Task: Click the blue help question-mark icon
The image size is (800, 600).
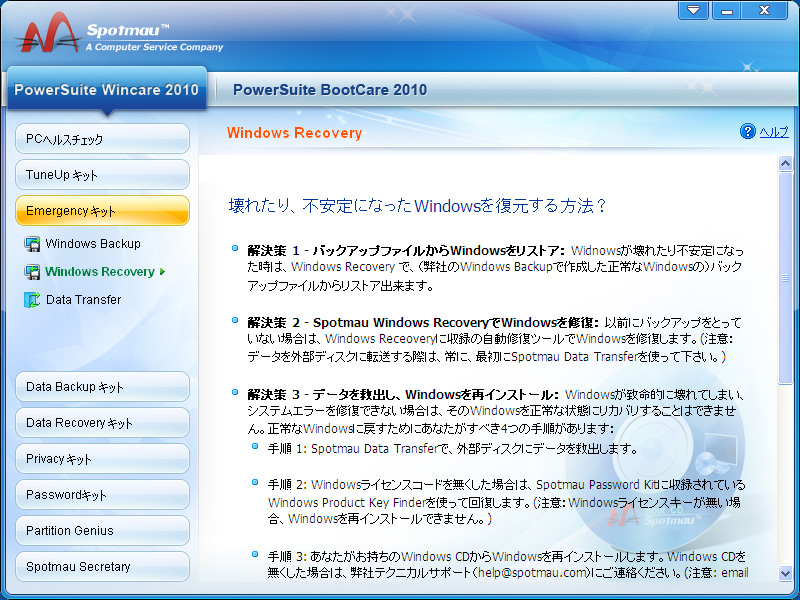Action: coord(747,132)
